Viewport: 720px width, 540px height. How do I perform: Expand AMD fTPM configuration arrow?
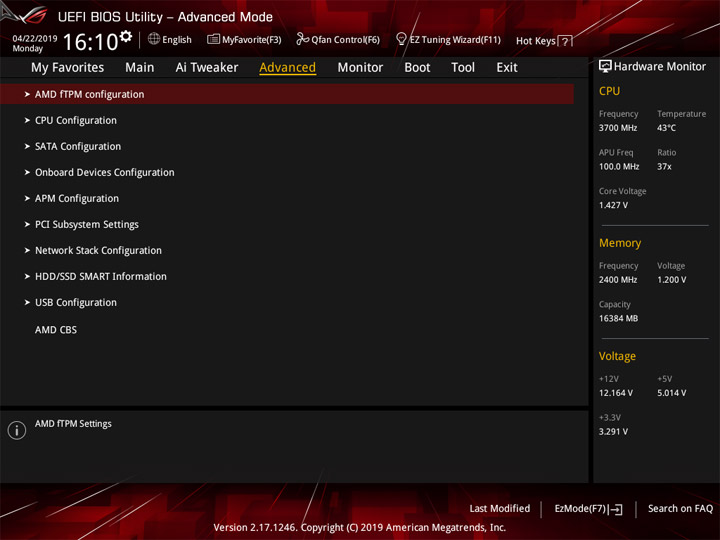pyautogui.click(x=27, y=94)
